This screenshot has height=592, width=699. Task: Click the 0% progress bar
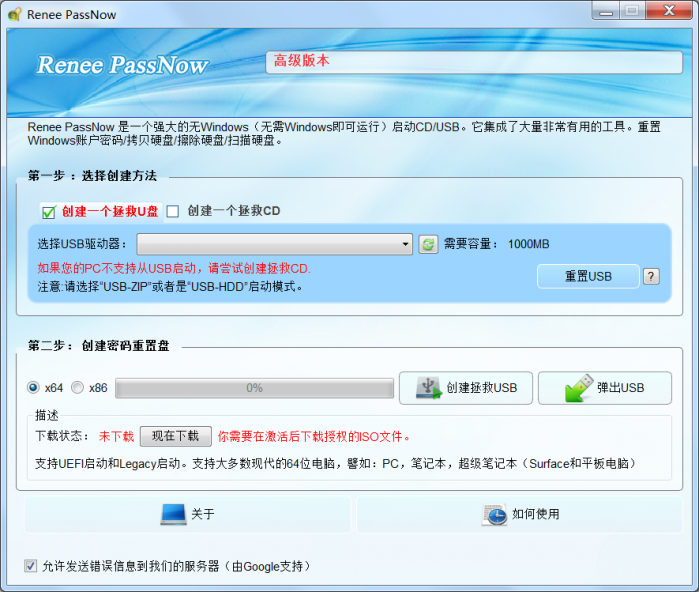tap(255, 388)
